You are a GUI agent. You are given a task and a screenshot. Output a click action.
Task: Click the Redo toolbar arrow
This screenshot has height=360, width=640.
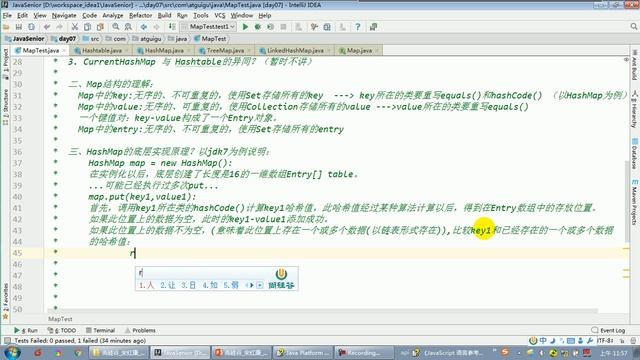[60, 27]
